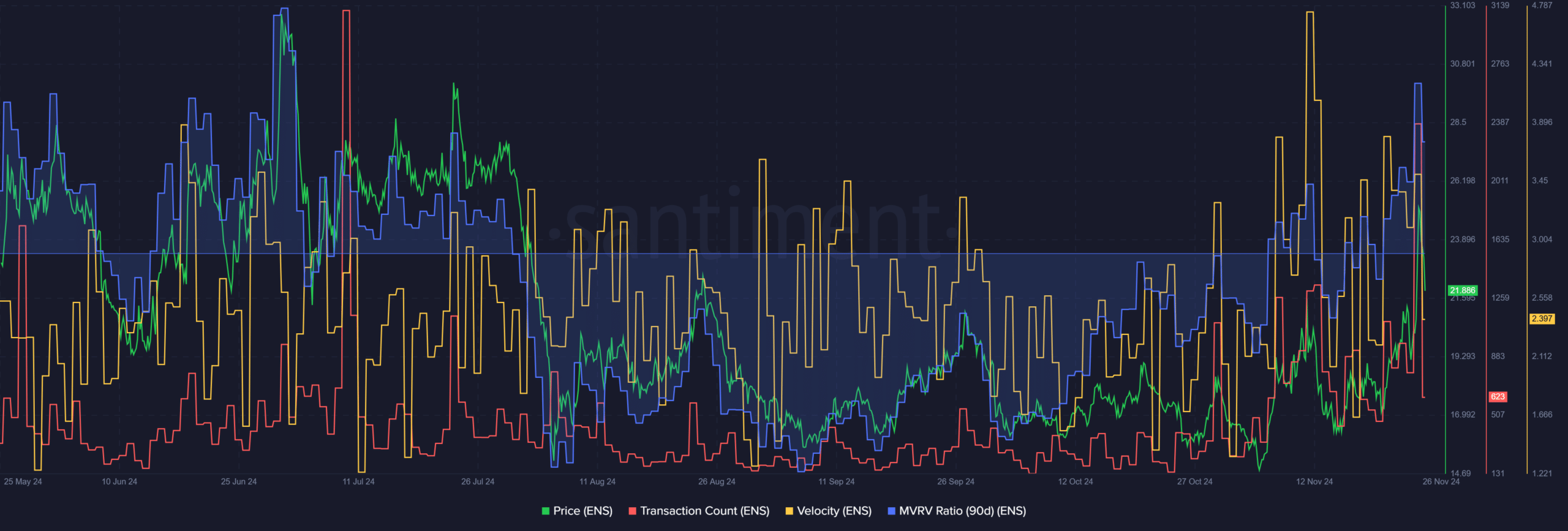Image resolution: width=1568 pixels, height=531 pixels.
Task: Click the 2387 transaction axis value
Action: click(1500, 122)
